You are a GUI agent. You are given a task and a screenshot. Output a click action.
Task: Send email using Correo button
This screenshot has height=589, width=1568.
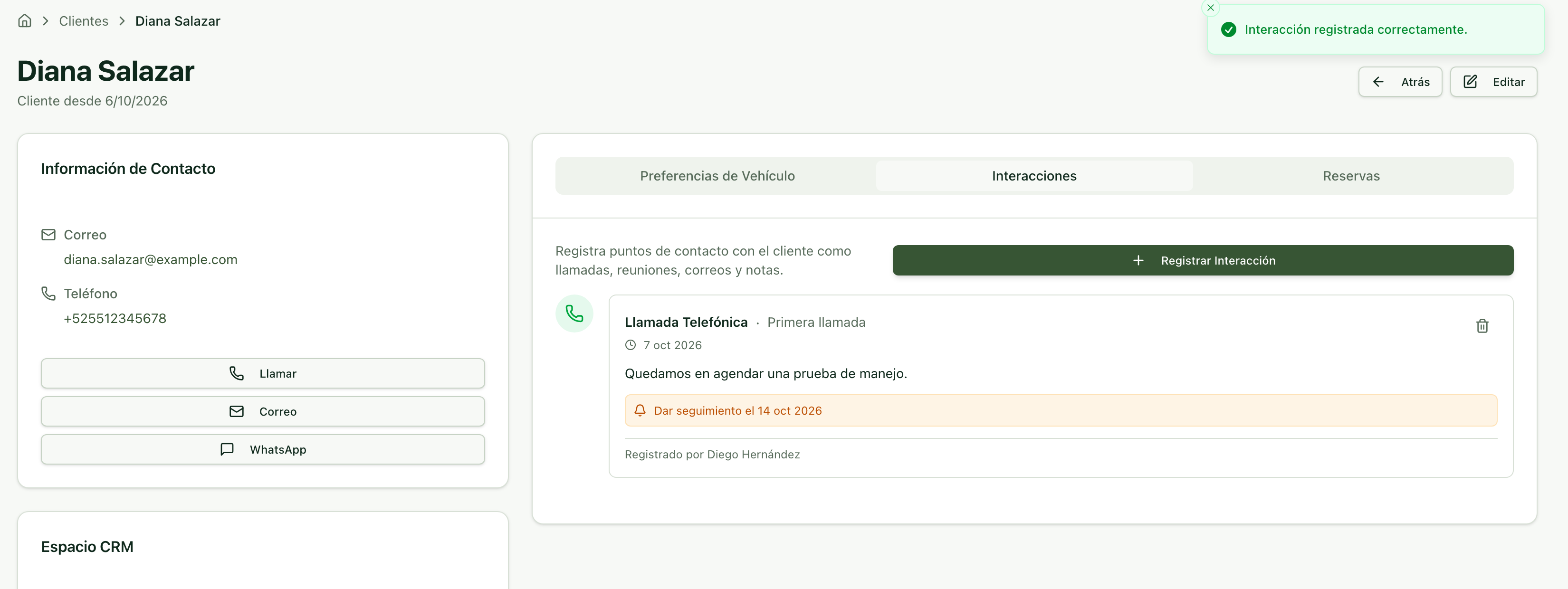263,411
